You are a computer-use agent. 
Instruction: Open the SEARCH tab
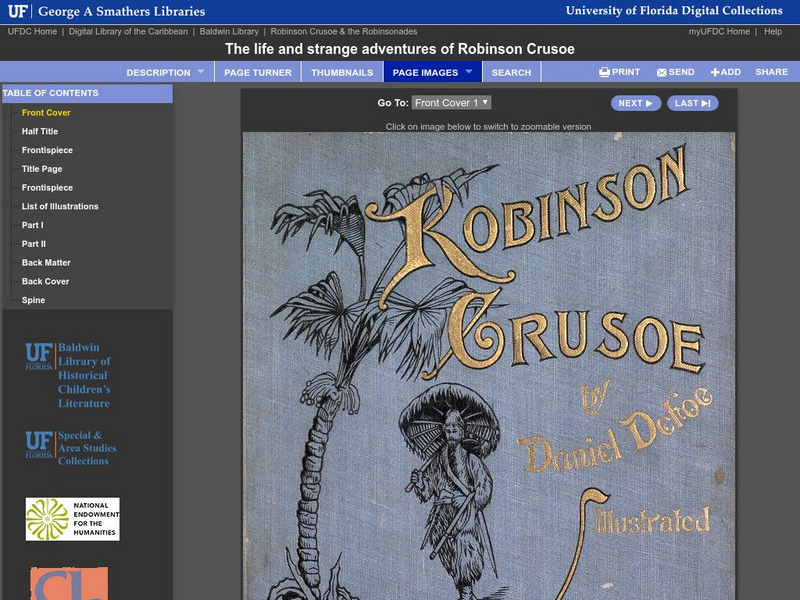[x=511, y=71]
